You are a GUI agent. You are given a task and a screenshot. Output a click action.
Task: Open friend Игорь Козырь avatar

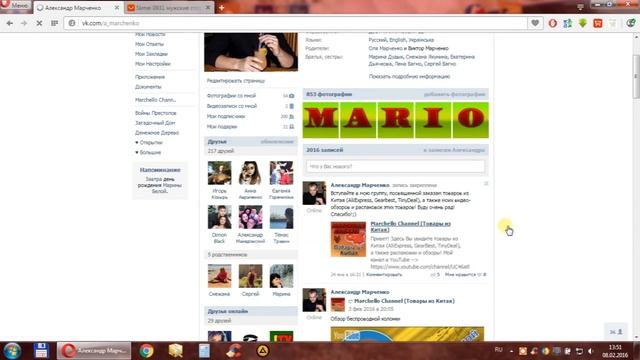[x=219, y=173]
